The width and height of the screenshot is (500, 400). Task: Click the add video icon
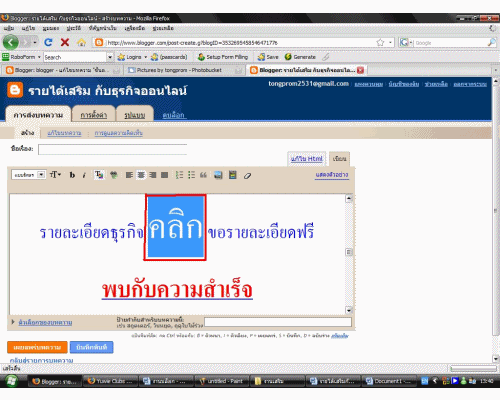pos(233,175)
